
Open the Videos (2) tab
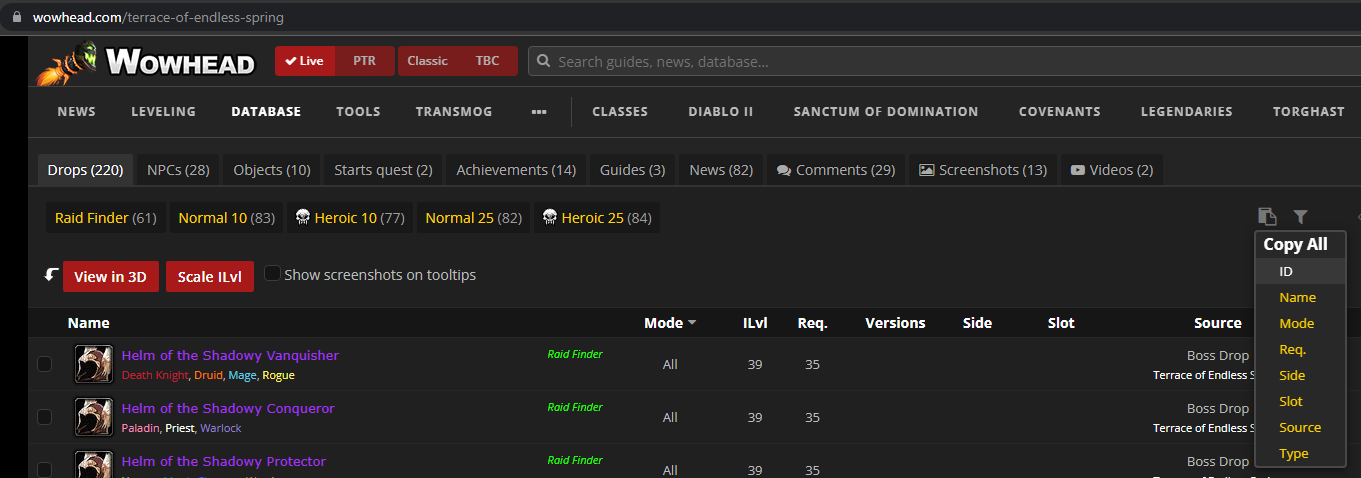click(x=1111, y=170)
